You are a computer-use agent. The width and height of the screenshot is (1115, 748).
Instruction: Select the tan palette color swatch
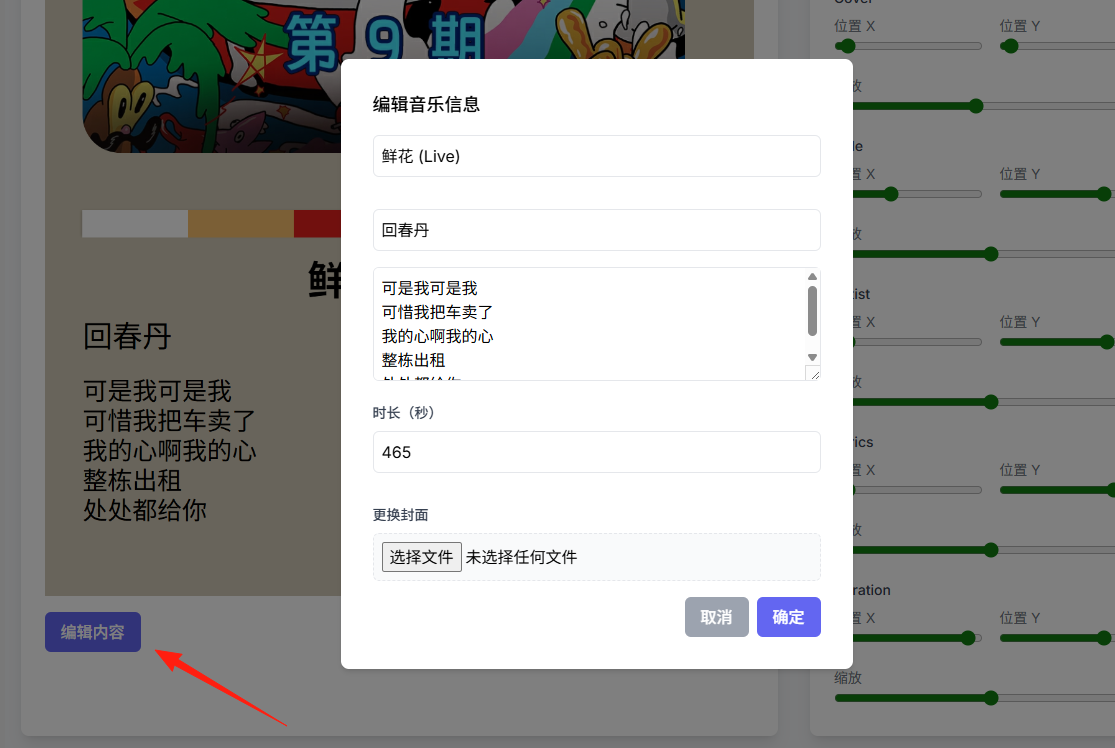coord(241,223)
